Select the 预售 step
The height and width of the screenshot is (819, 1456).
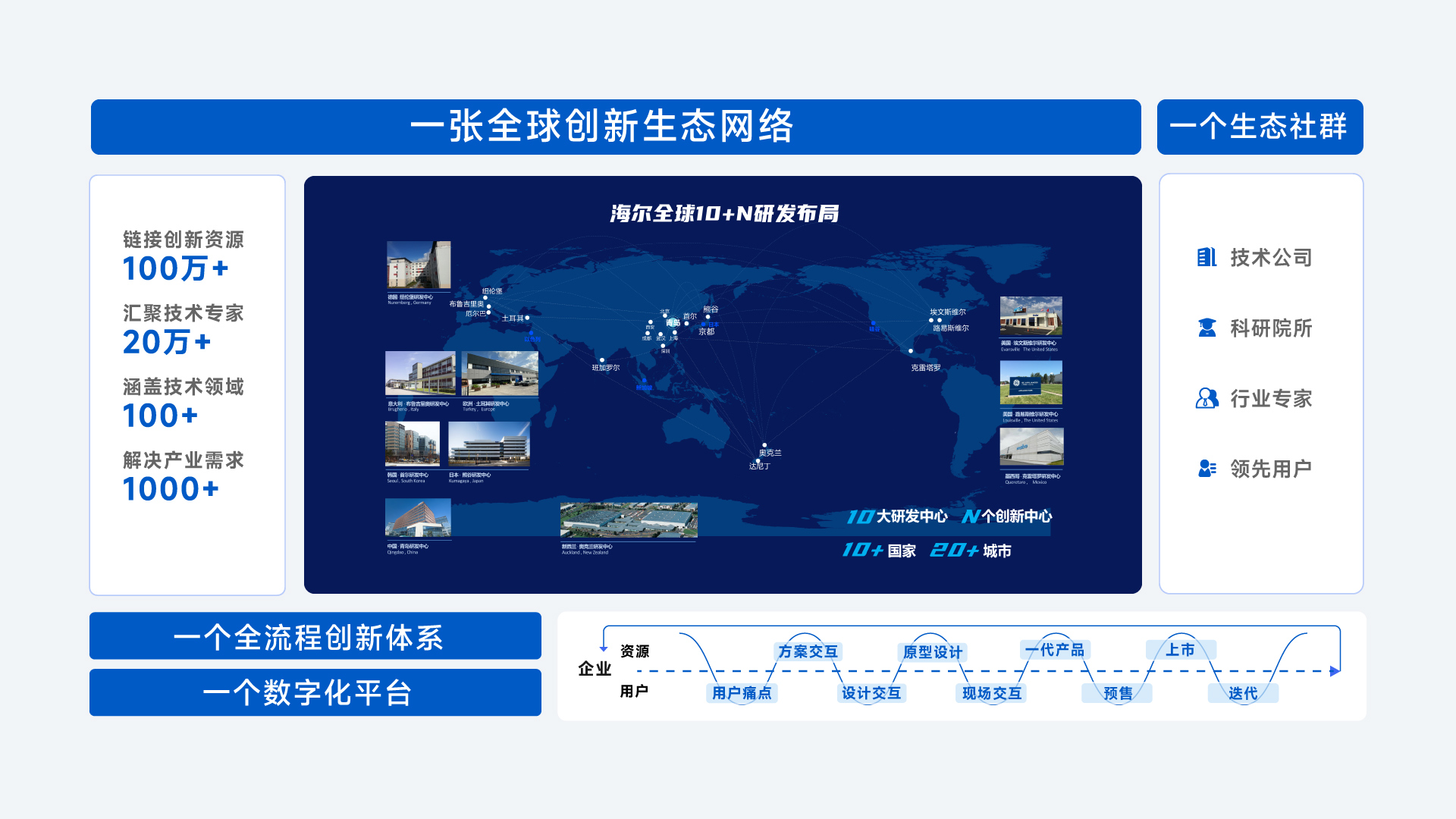[x=1118, y=693]
